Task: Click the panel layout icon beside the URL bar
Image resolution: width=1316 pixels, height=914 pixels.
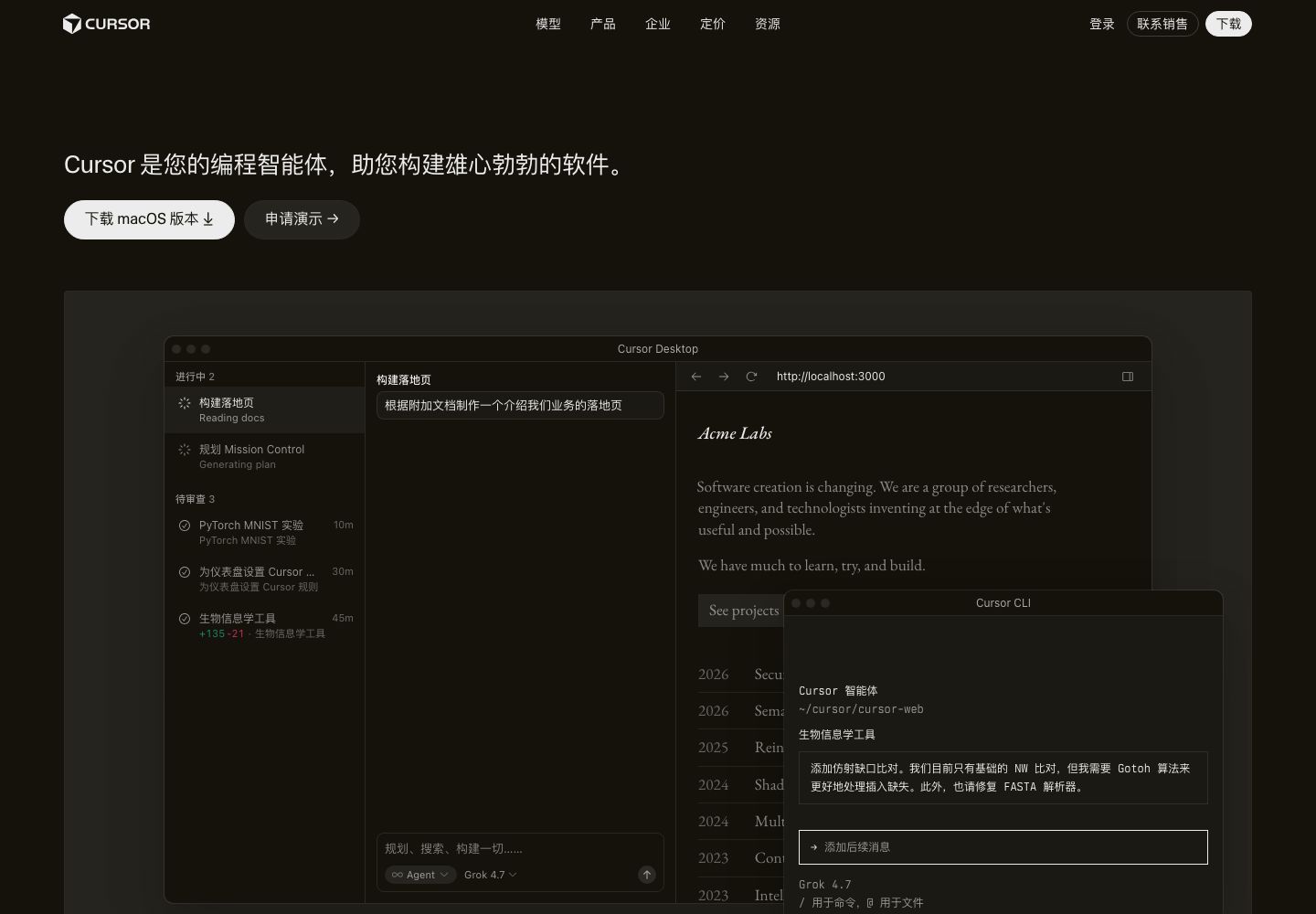Action: [1128, 377]
